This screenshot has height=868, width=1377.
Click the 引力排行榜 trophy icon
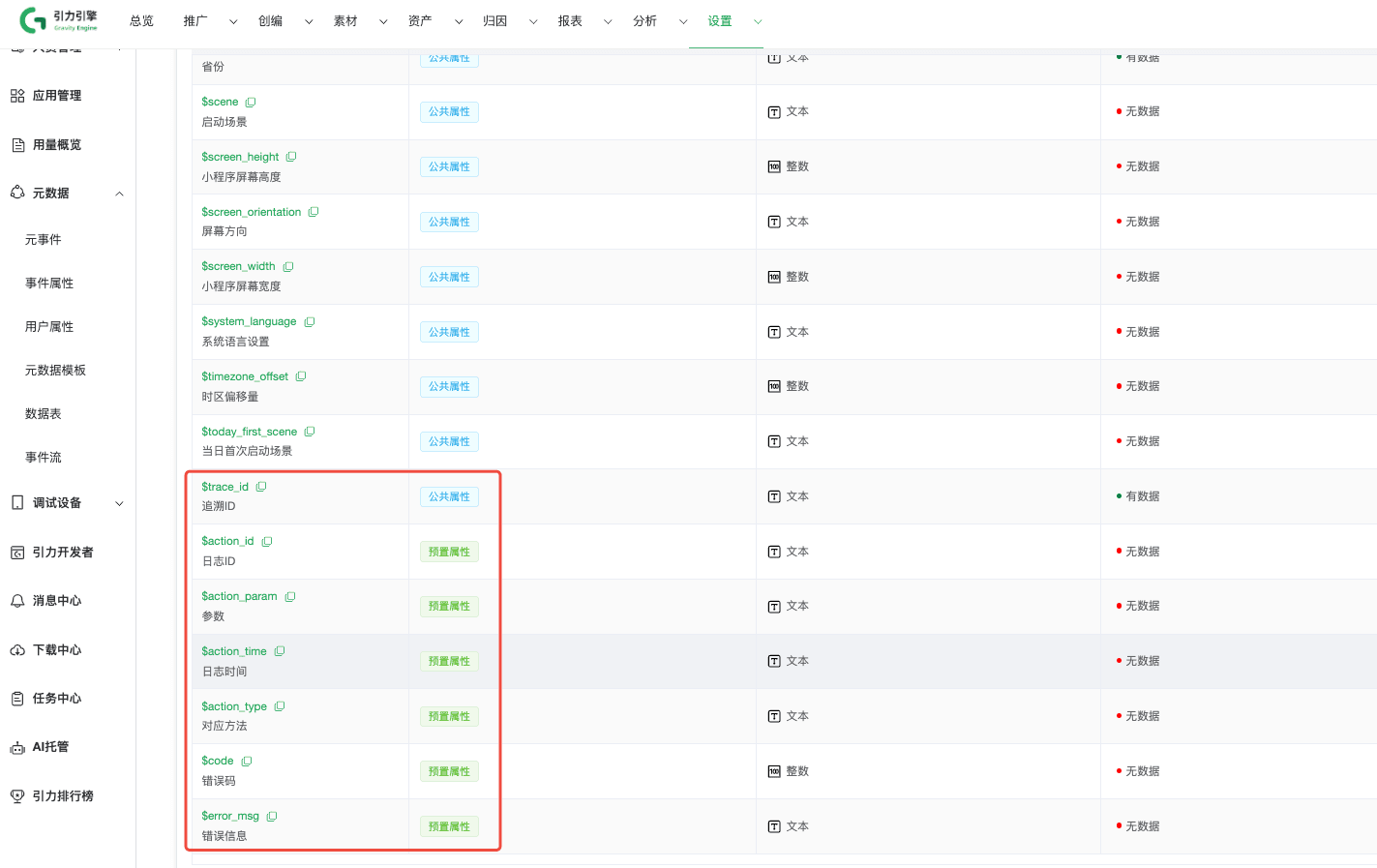click(x=17, y=796)
